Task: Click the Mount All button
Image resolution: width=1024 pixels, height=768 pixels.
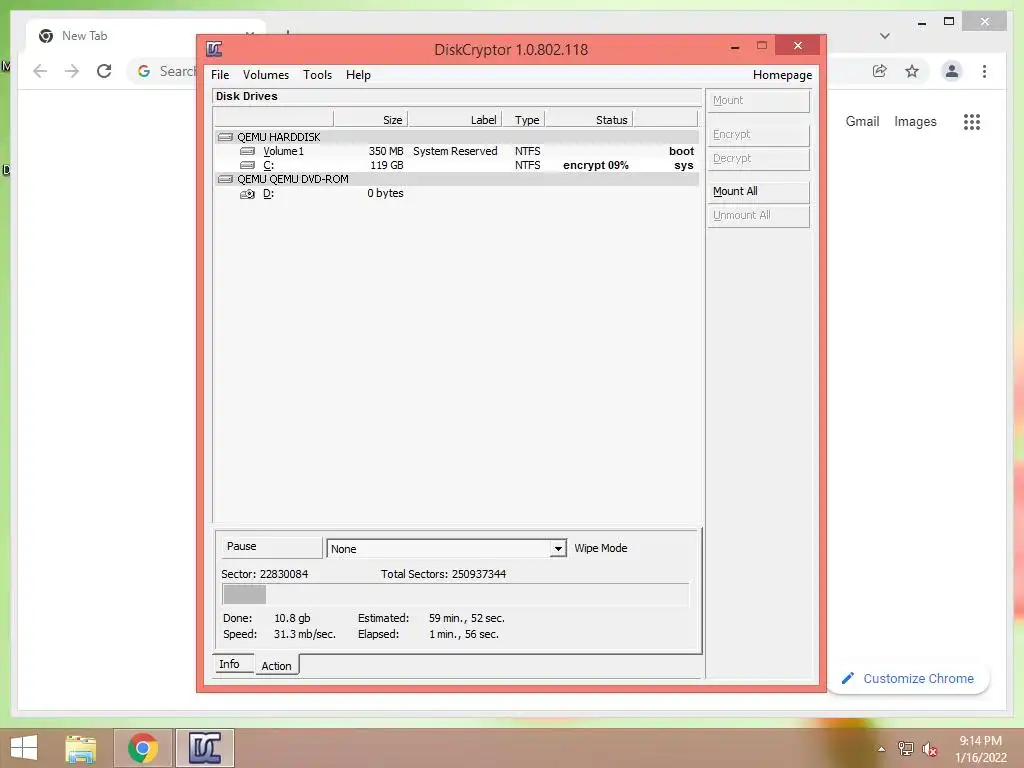Action: click(758, 191)
